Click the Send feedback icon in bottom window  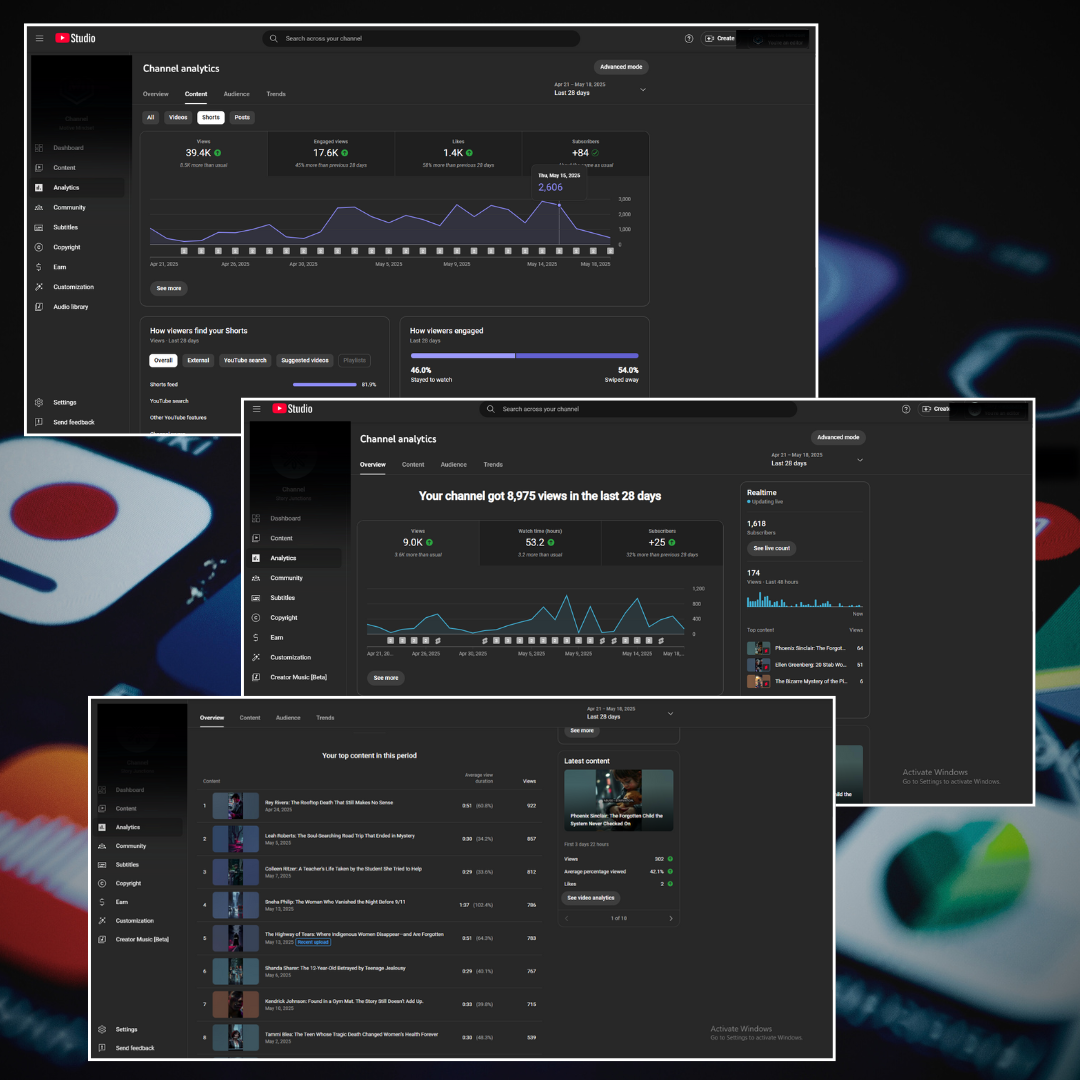tap(102, 1048)
